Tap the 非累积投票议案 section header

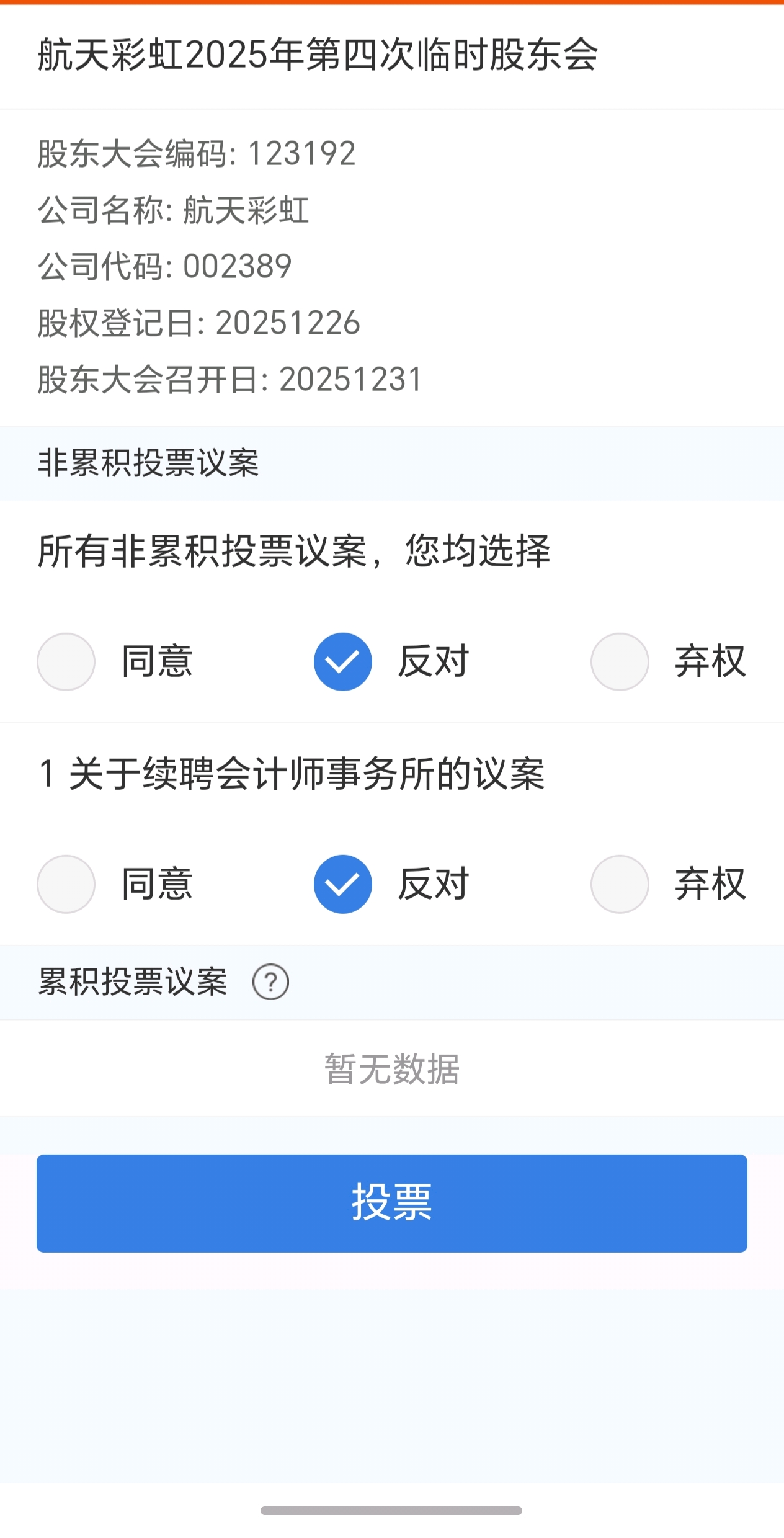coord(148,463)
